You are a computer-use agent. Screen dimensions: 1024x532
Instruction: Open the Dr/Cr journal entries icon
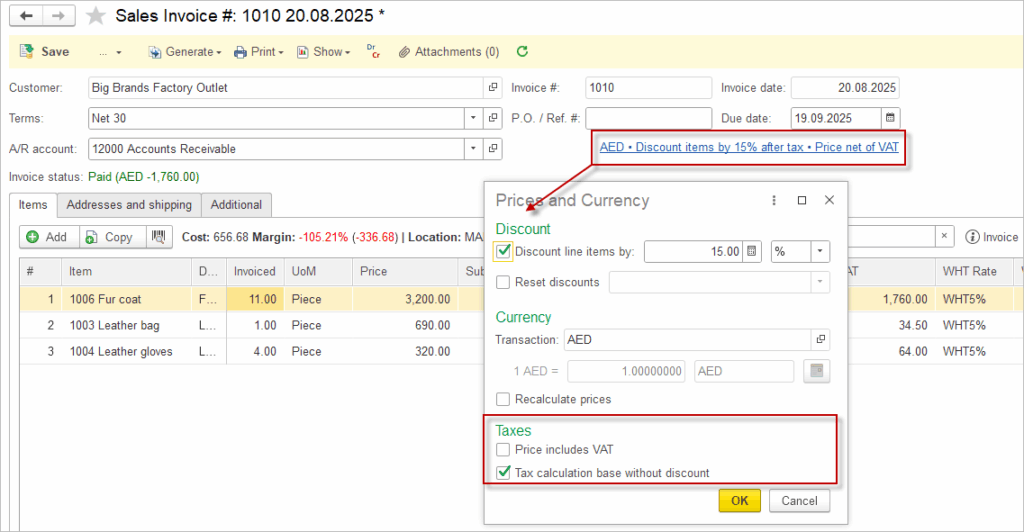372,51
